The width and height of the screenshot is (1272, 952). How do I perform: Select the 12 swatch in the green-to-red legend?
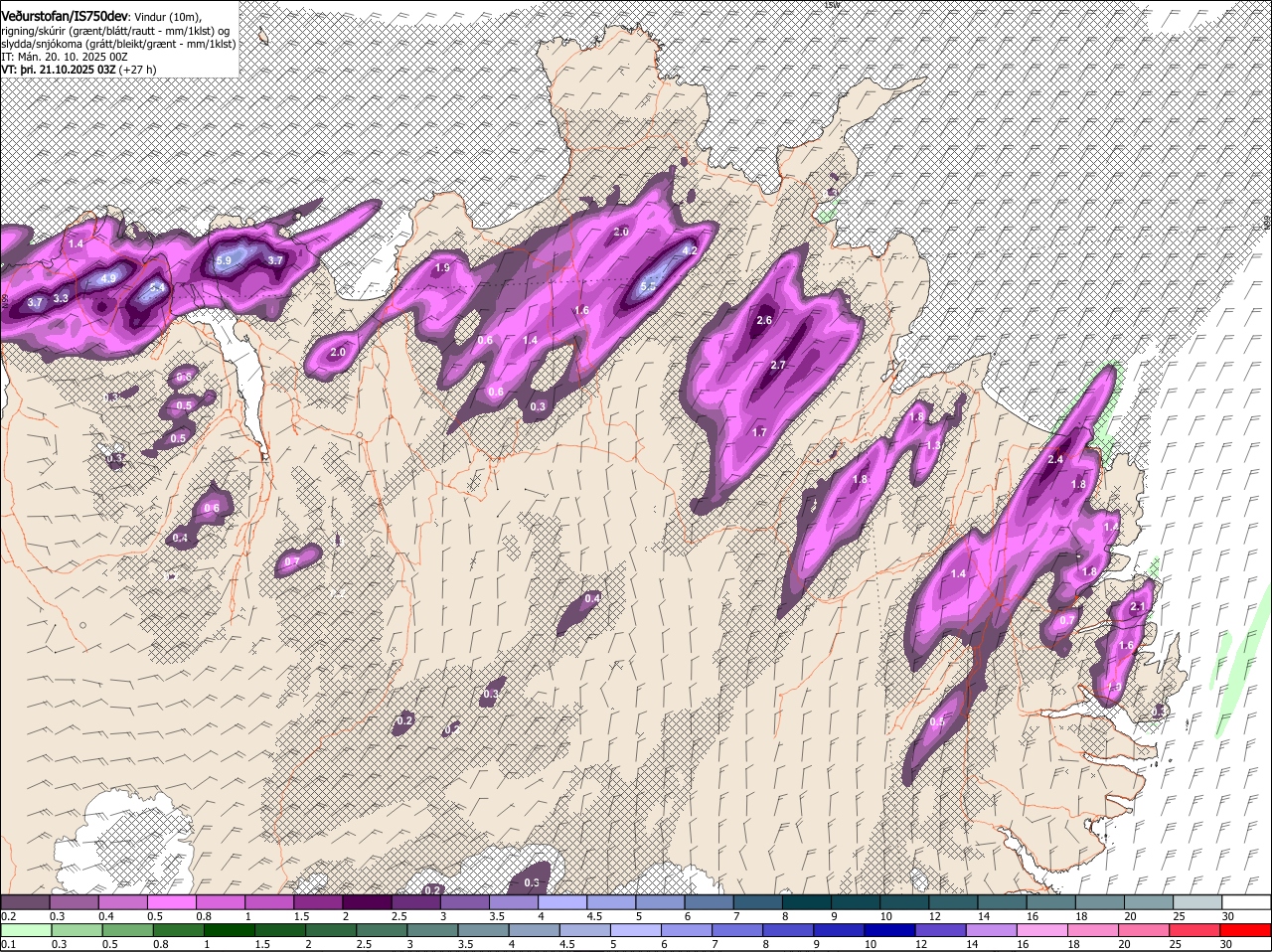click(942, 931)
